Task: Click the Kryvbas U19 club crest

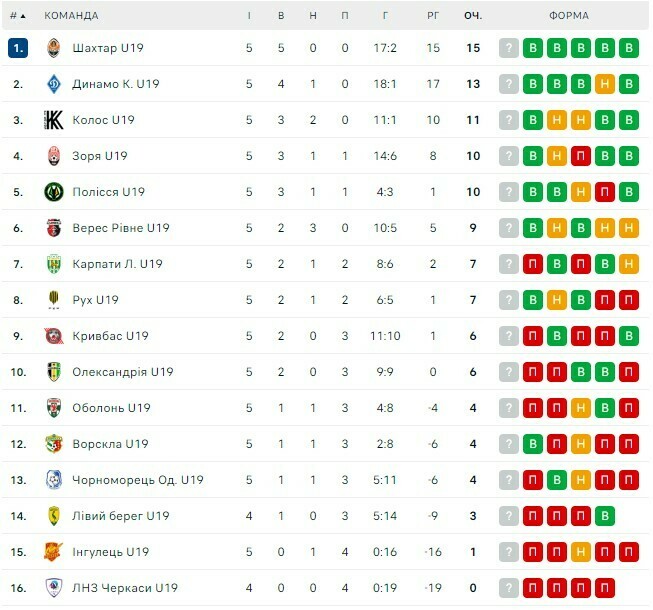Action: coord(54,336)
